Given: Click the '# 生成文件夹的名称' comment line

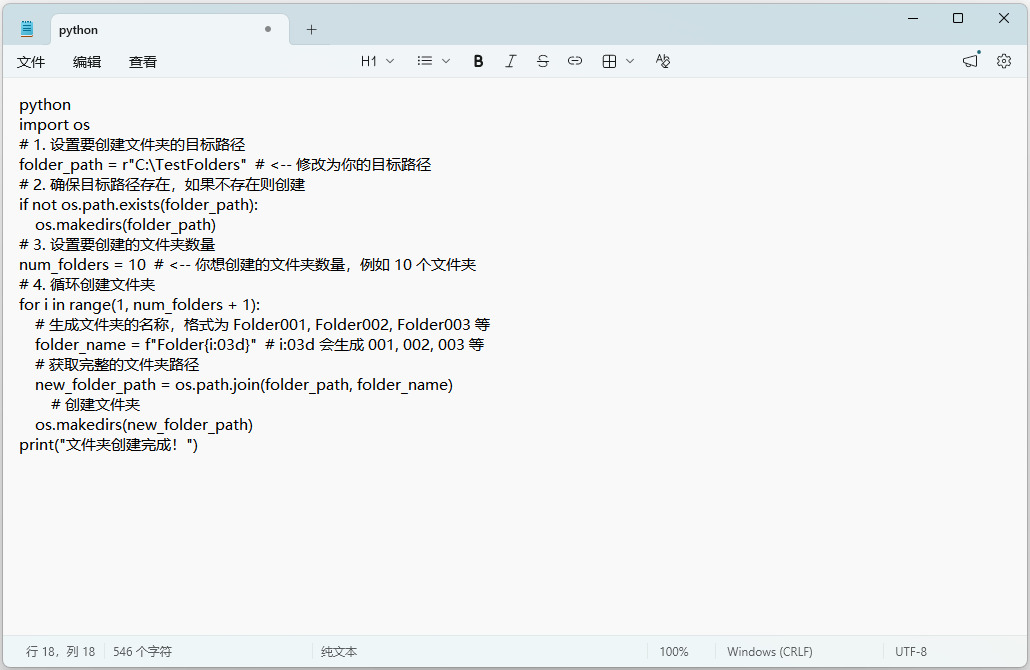Looking at the screenshot, I should click(263, 324).
